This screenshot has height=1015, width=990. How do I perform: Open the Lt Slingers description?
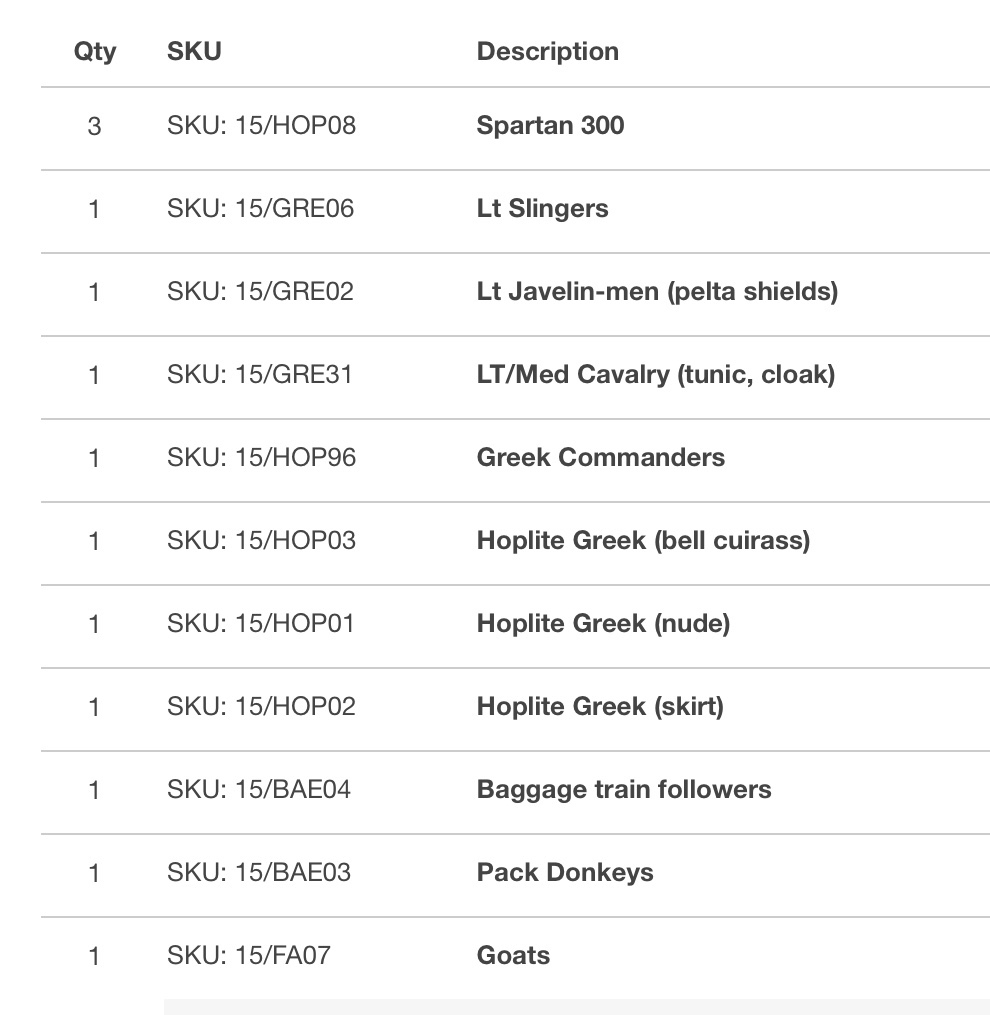tap(542, 209)
